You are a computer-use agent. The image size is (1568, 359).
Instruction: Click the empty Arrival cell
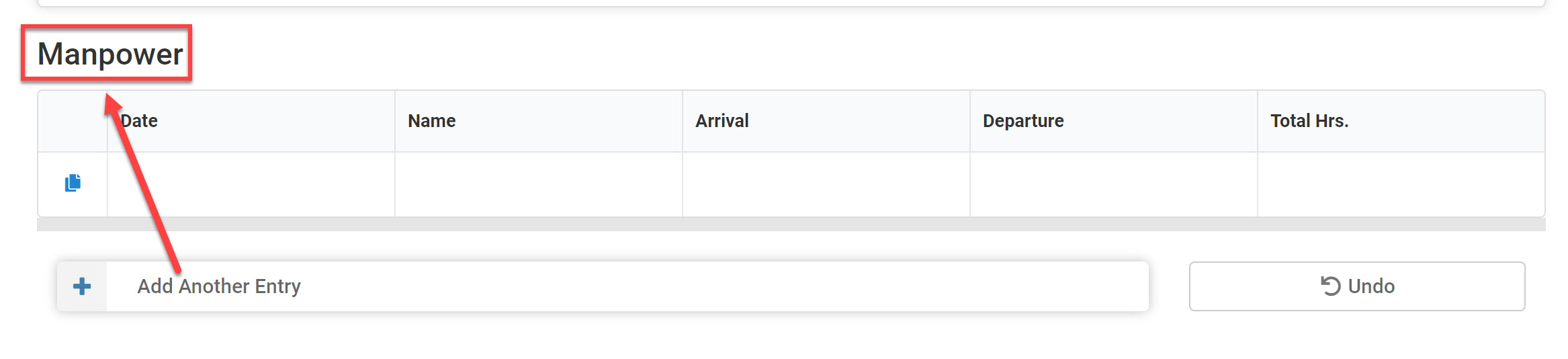tap(826, 184)
